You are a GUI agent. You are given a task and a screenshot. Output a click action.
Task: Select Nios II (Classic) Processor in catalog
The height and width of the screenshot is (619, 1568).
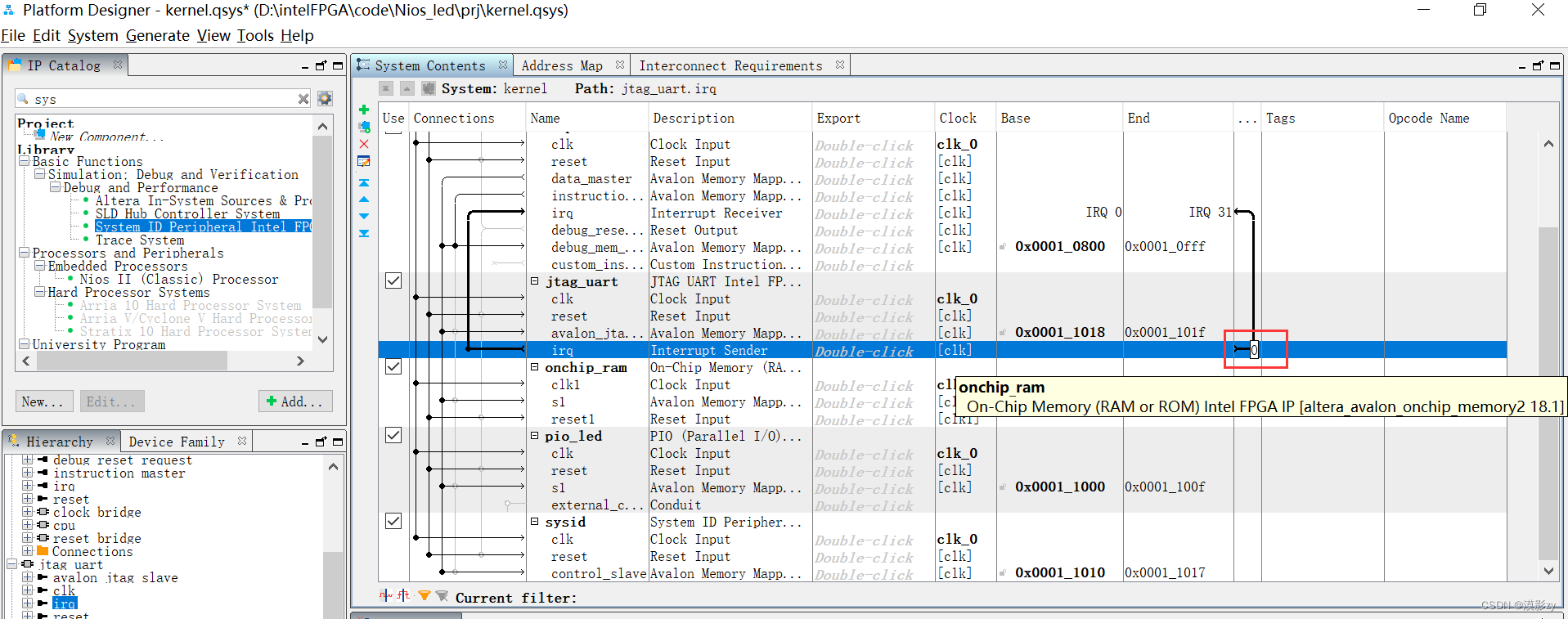178,279
